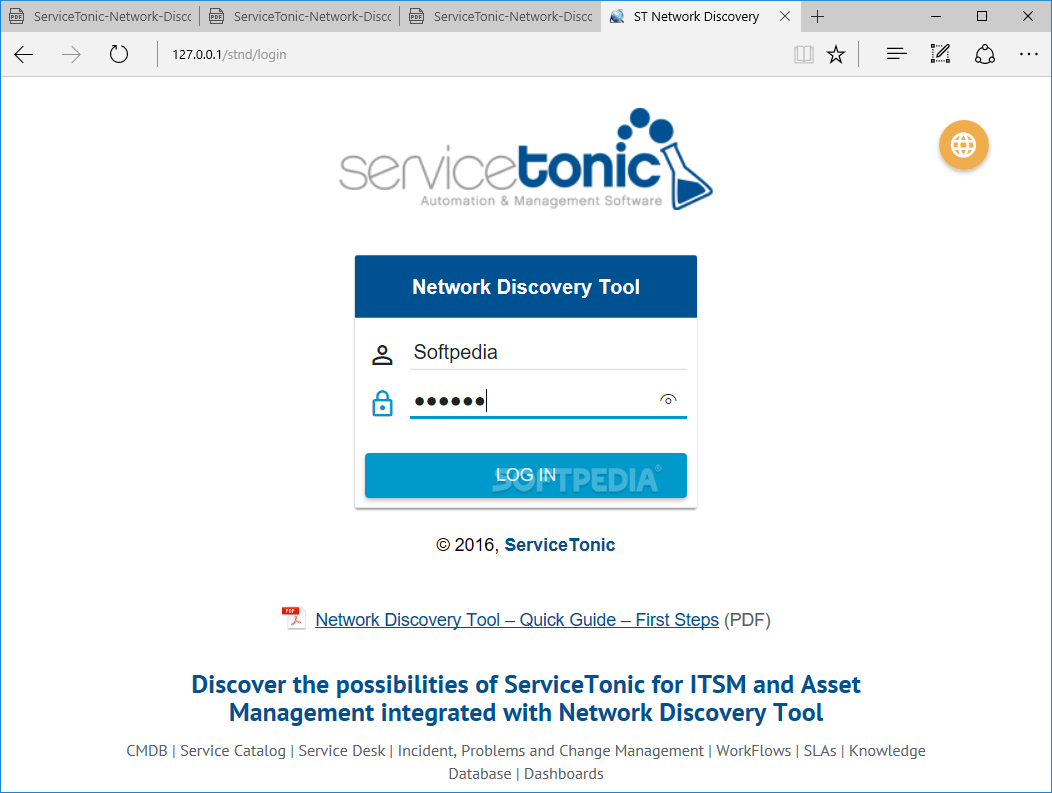
Task: Switch to the second ServiceTonic-Network-Disc tab
Action: tap(301, 16)
